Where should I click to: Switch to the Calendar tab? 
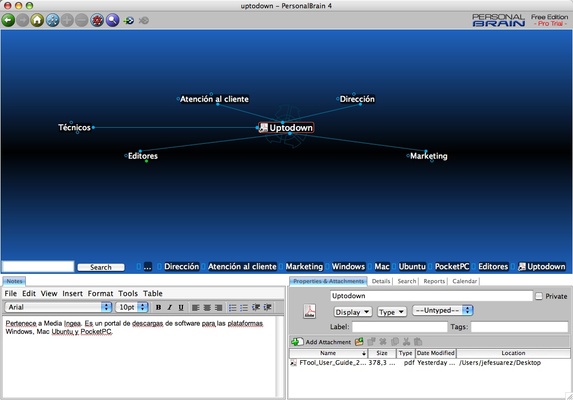[x=464, y=281]
